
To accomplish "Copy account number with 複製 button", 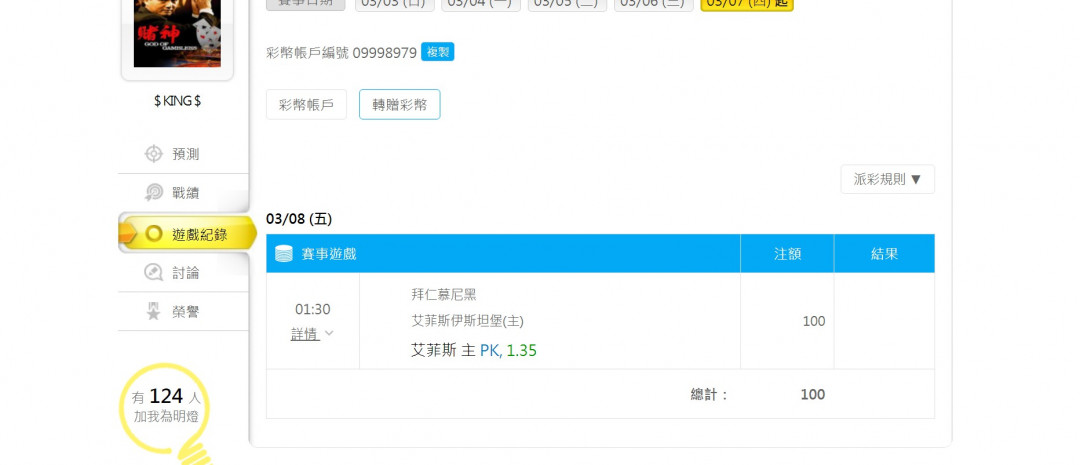I will pyautogui.click(x=437, y=52).
